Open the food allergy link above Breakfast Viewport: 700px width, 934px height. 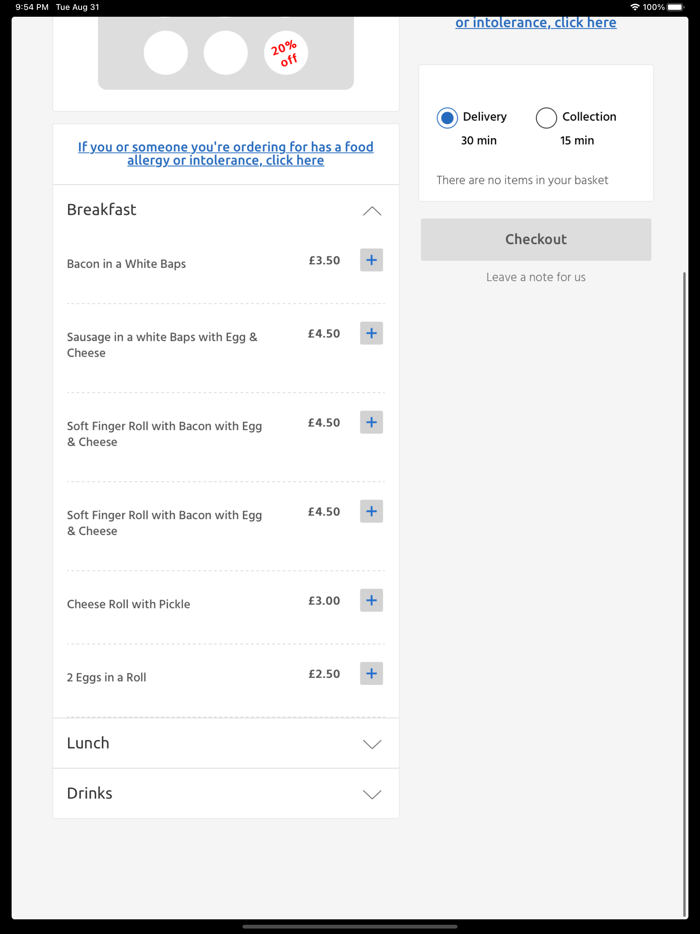226,153
